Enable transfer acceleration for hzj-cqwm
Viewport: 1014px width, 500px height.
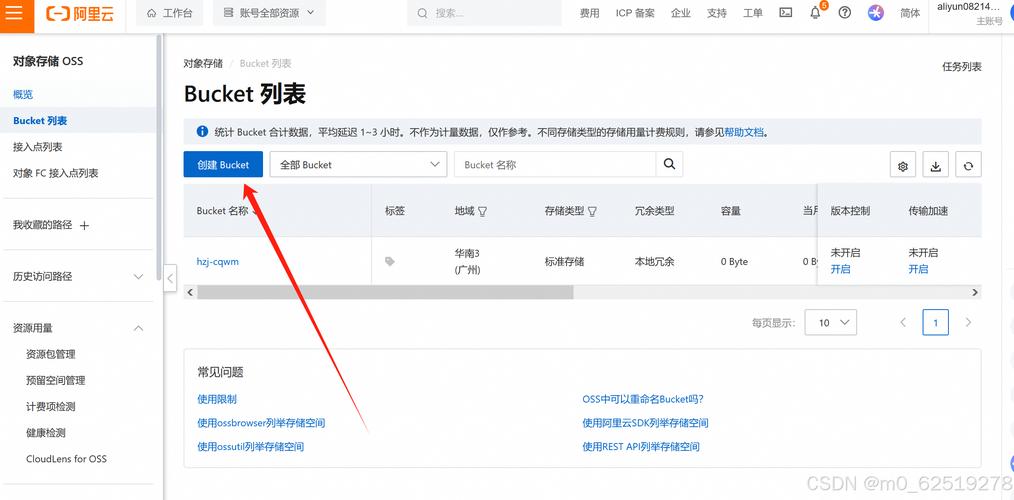[918, 269]
